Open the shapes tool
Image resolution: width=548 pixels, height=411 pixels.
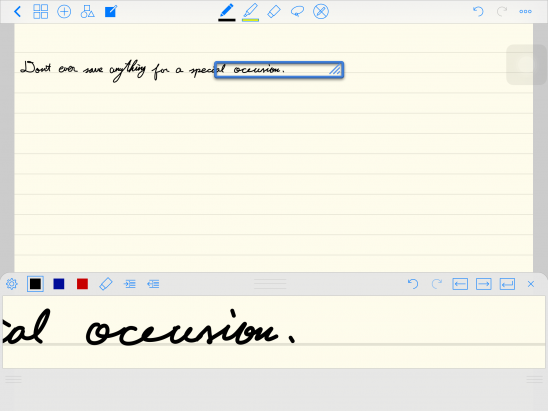point(87,12)
